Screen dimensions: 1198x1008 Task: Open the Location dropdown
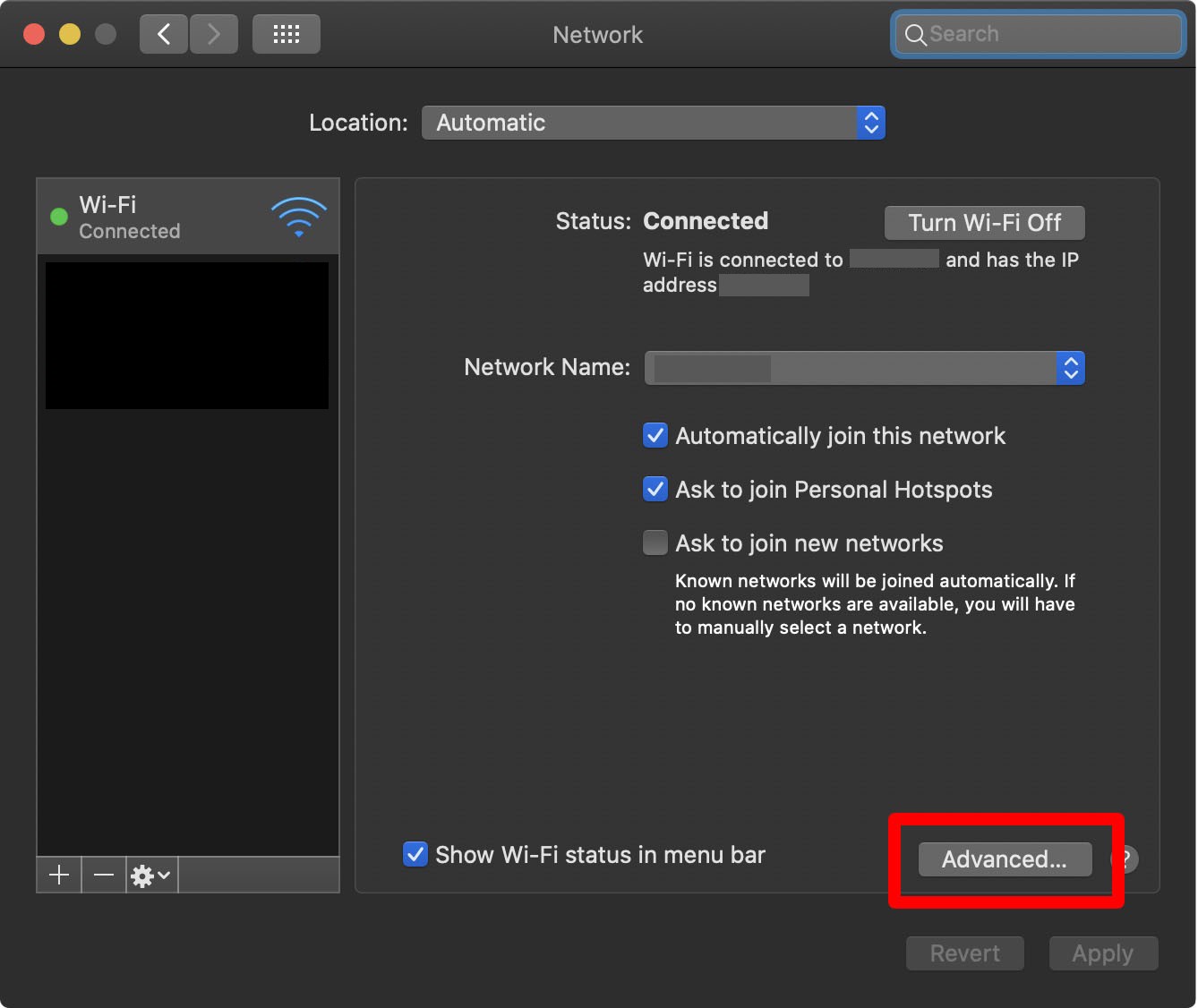coord(653,123)
